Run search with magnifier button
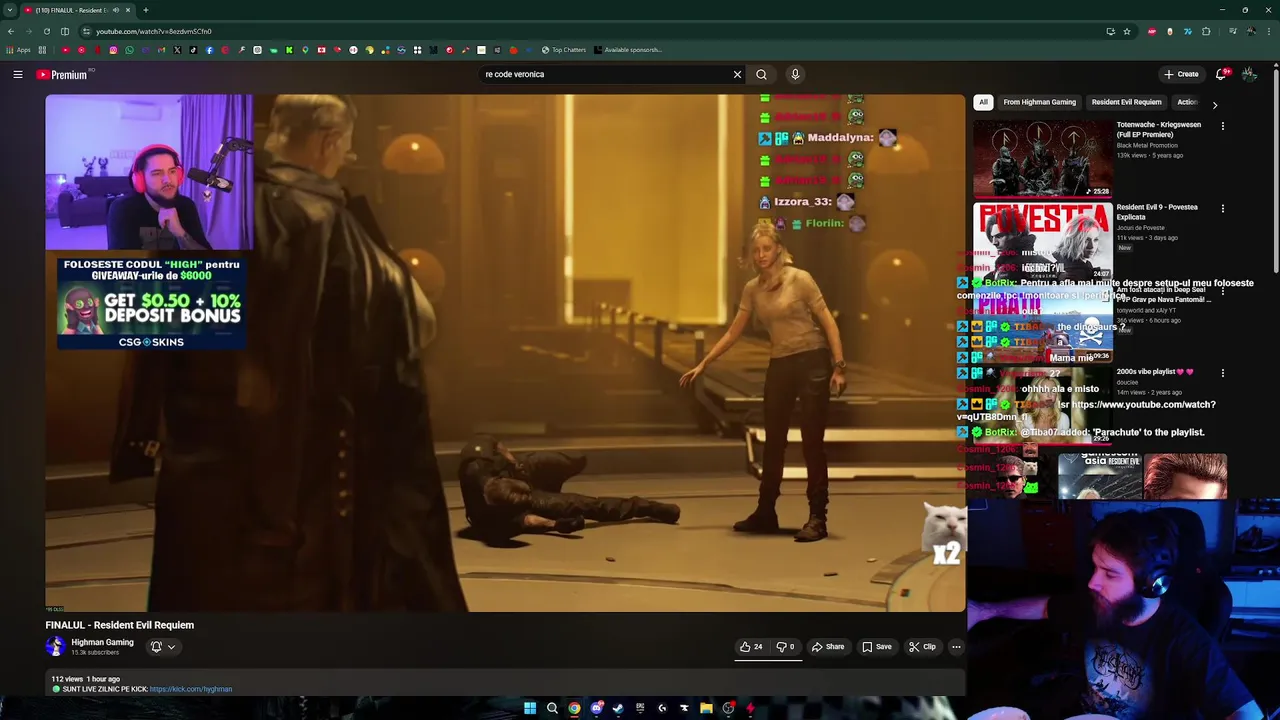 [761, 74]
